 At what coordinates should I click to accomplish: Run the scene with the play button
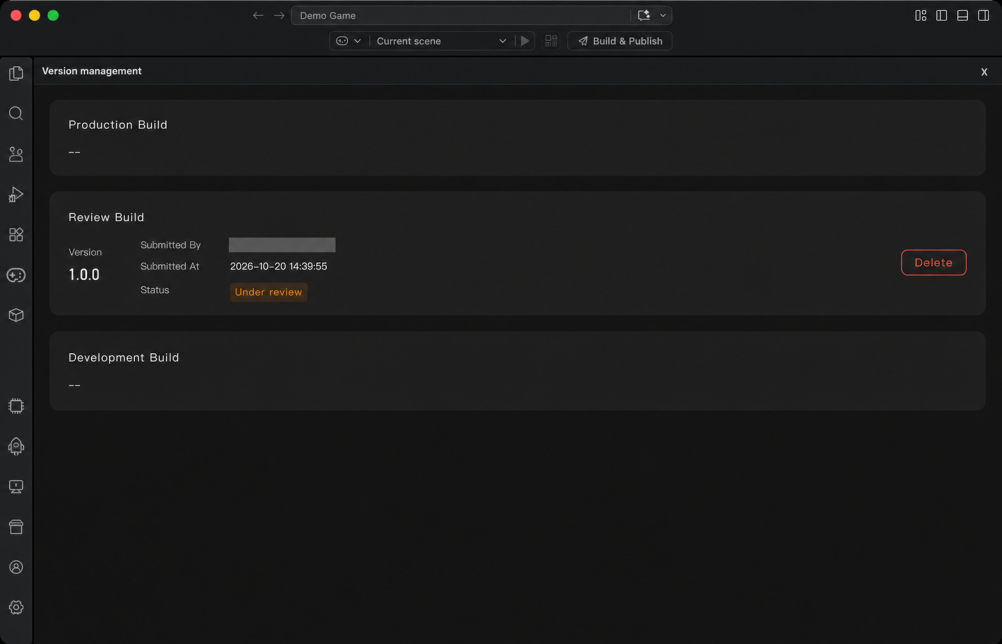click(x=525, y=41)
